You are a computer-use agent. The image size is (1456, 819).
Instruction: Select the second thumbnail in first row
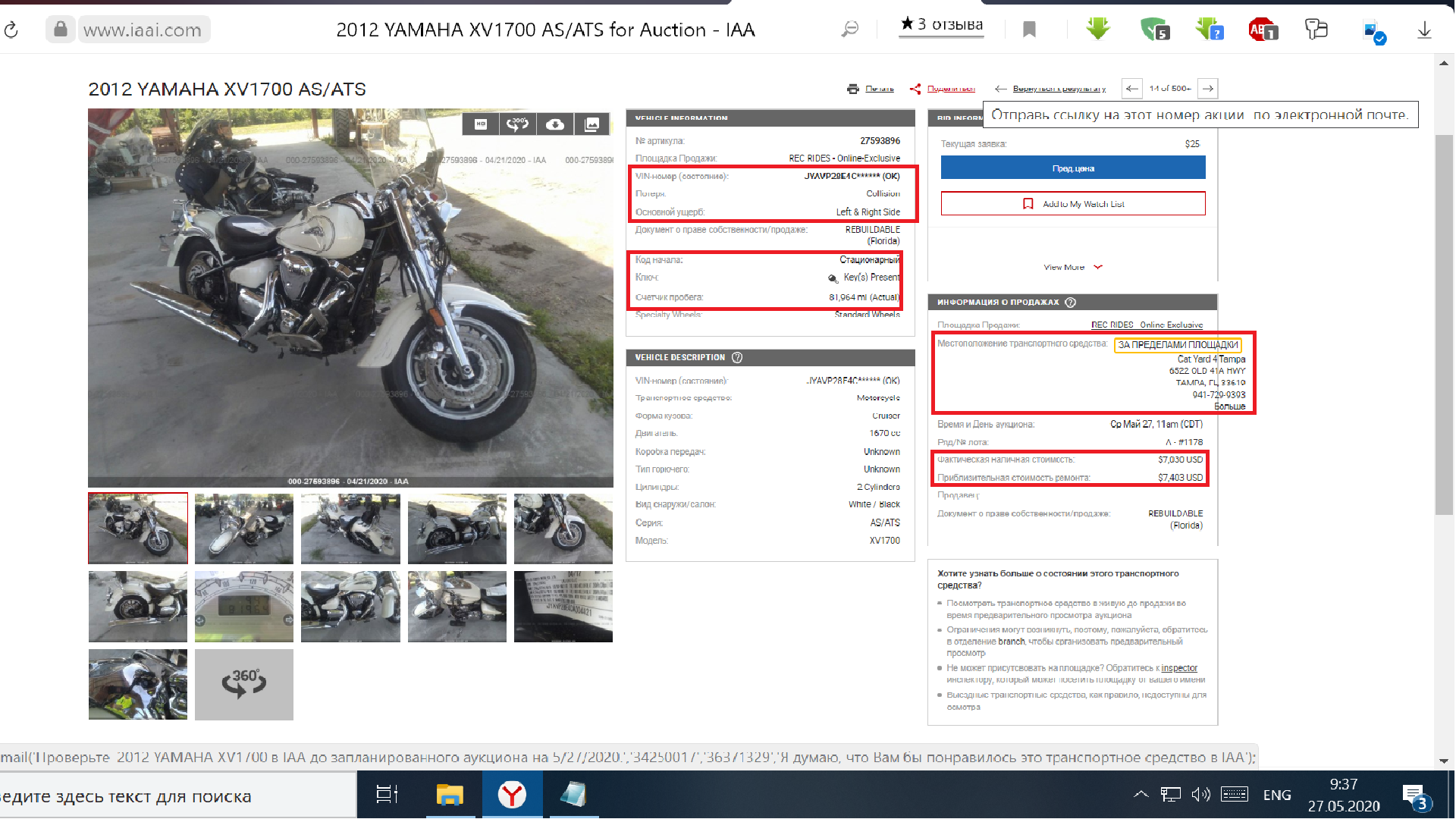(244, 529)
